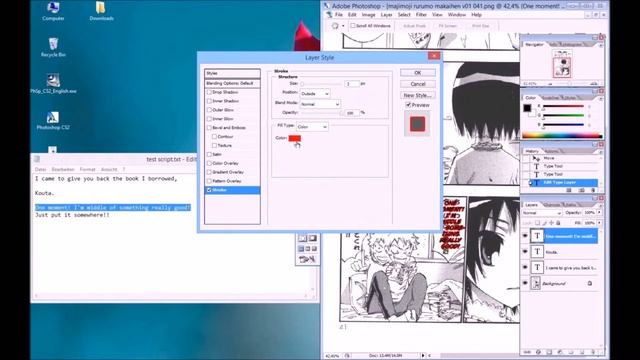Open the Layer menu in Photoshop
The height and width of the screenshot is (360, 640).
click(386, 15)
